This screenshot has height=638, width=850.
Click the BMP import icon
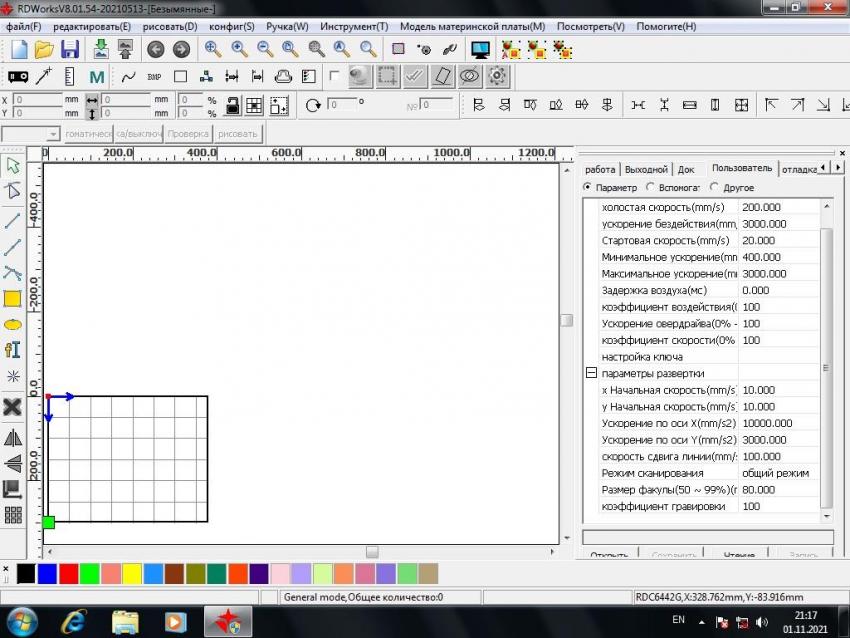[x=154, y=76]
